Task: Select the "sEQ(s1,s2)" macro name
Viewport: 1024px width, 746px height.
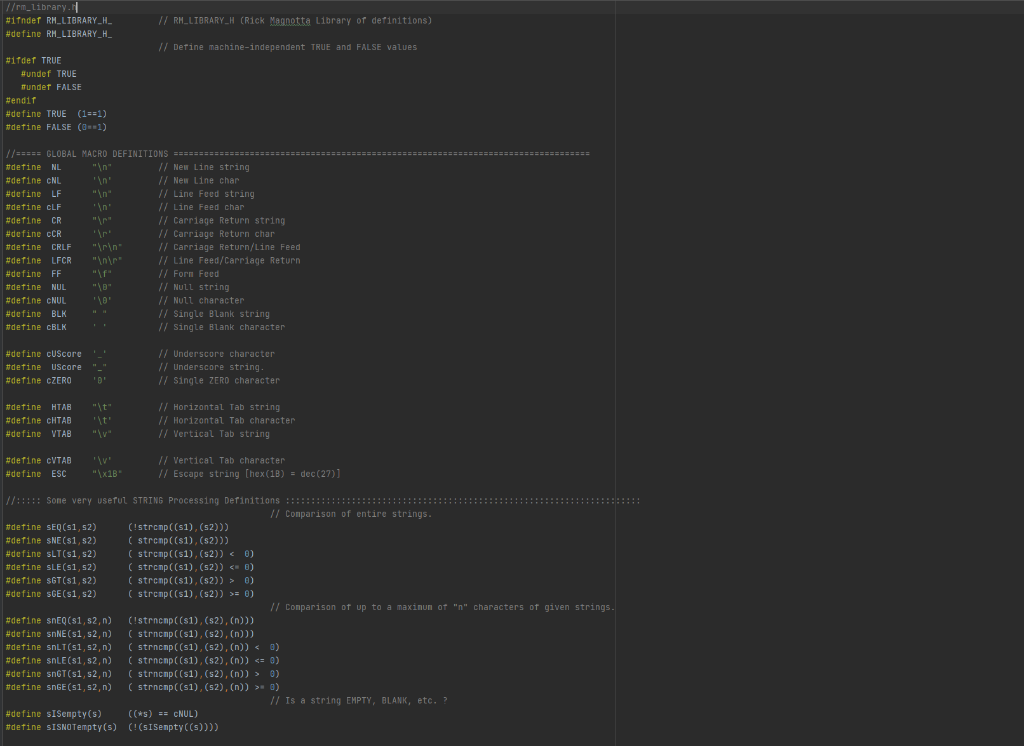Action: coord(71,527)
